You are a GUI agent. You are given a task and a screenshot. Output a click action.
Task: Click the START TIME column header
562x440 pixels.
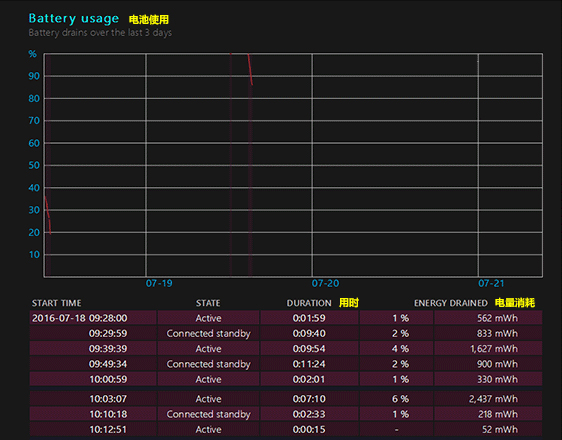click(x=56, y=303)
